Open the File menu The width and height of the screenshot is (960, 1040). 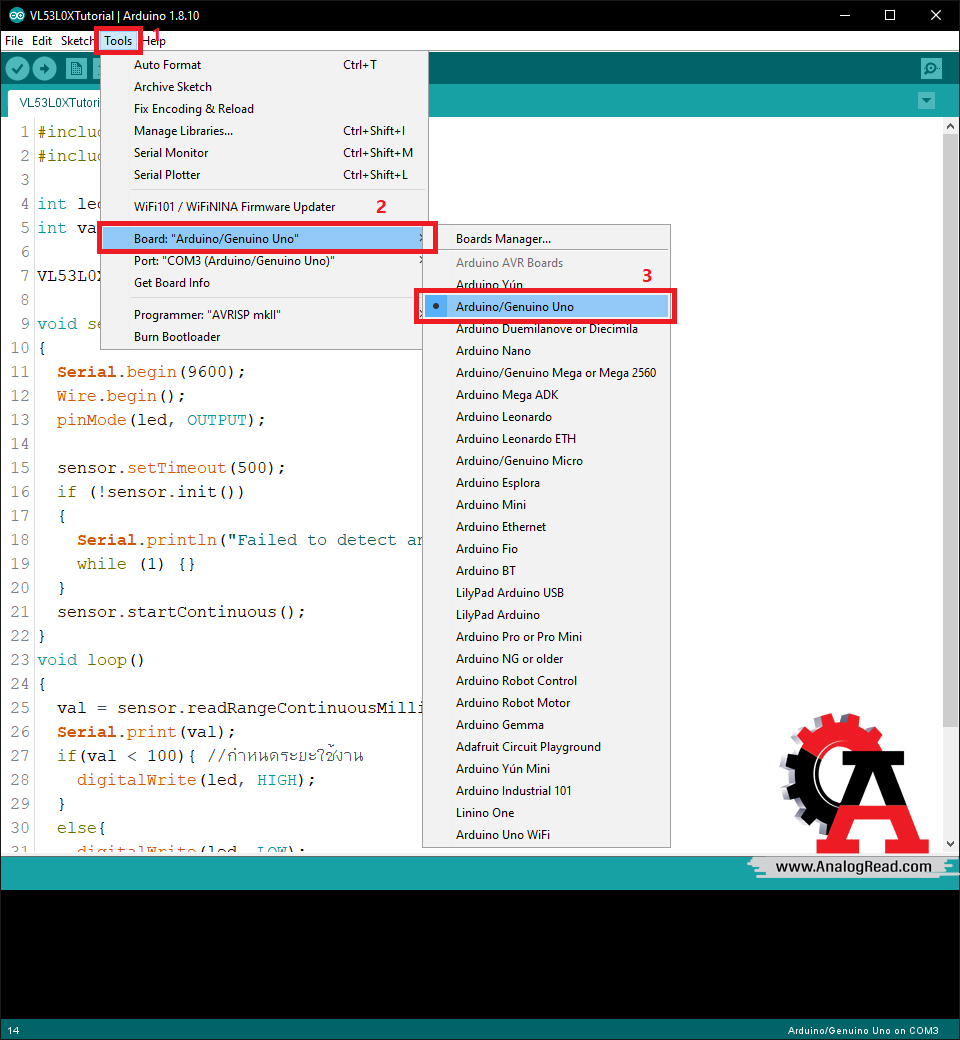(14, 40)
